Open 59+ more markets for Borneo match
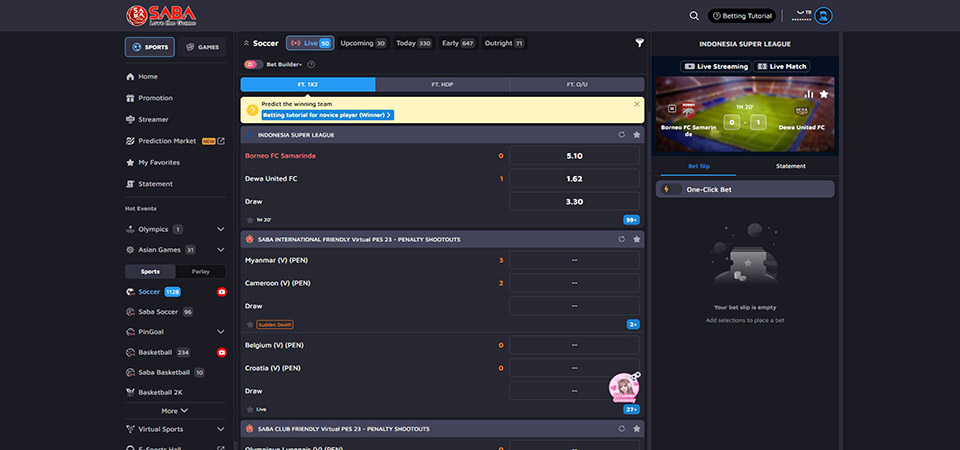Image resolution: width=960 pixels, height=450 pixels. [631, 220]
